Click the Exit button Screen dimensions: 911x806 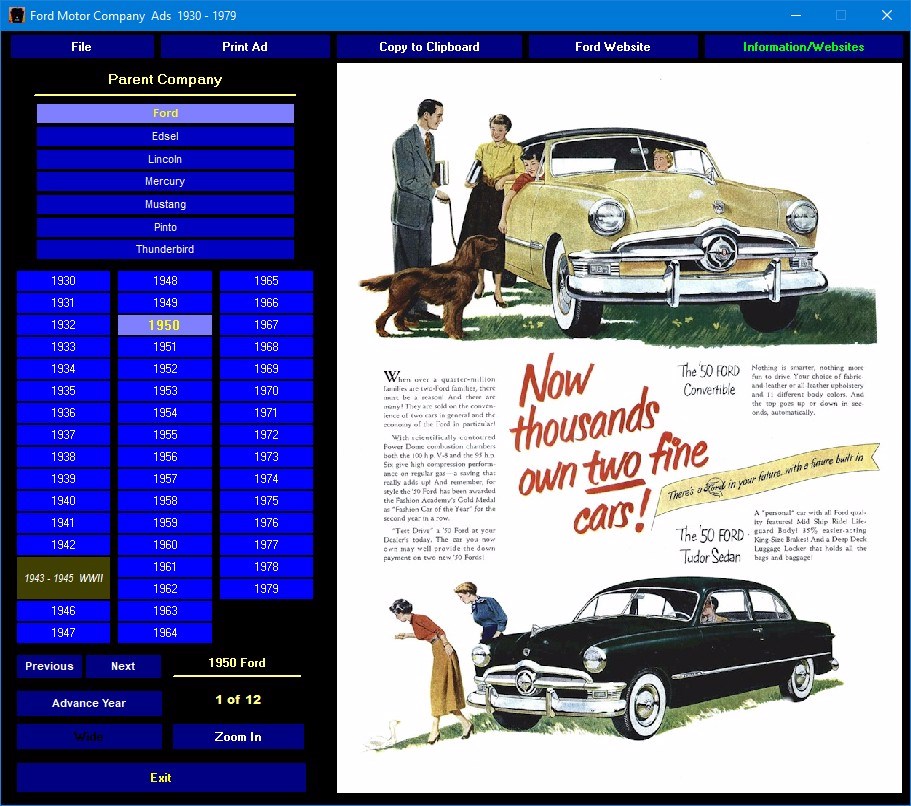click(x=161, y=778)
